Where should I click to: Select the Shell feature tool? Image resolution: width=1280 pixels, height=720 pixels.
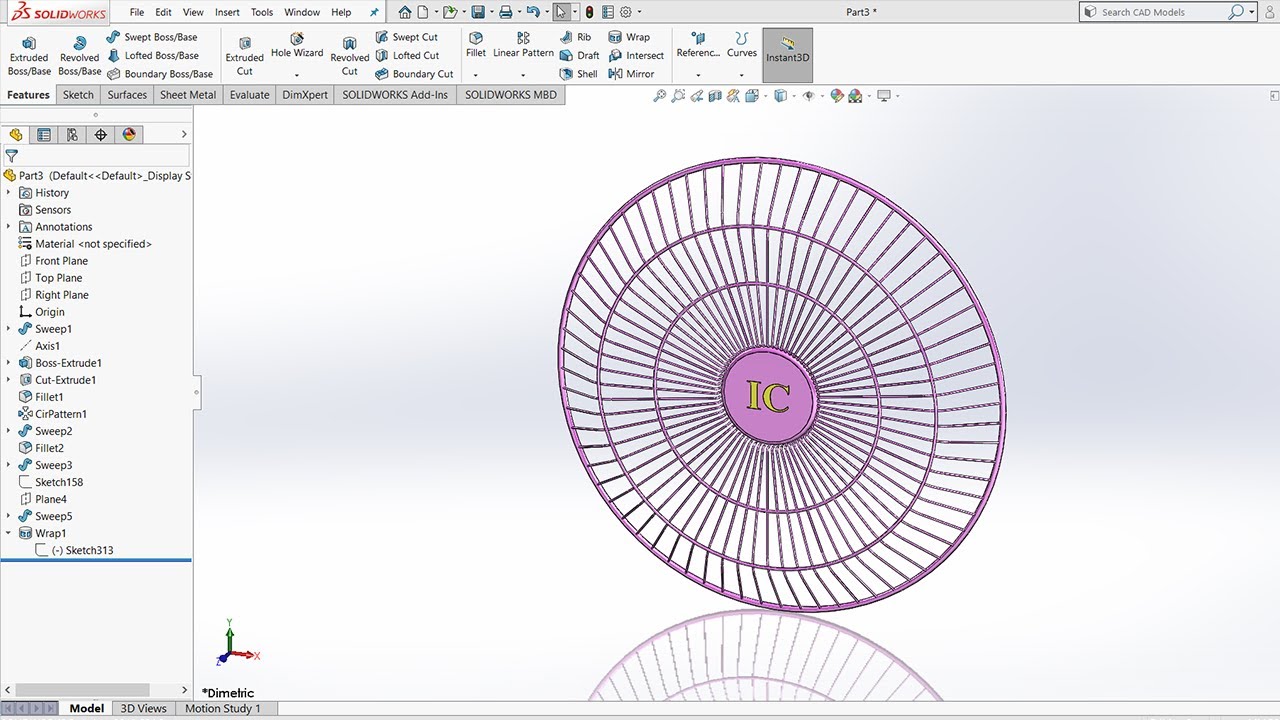579,73
